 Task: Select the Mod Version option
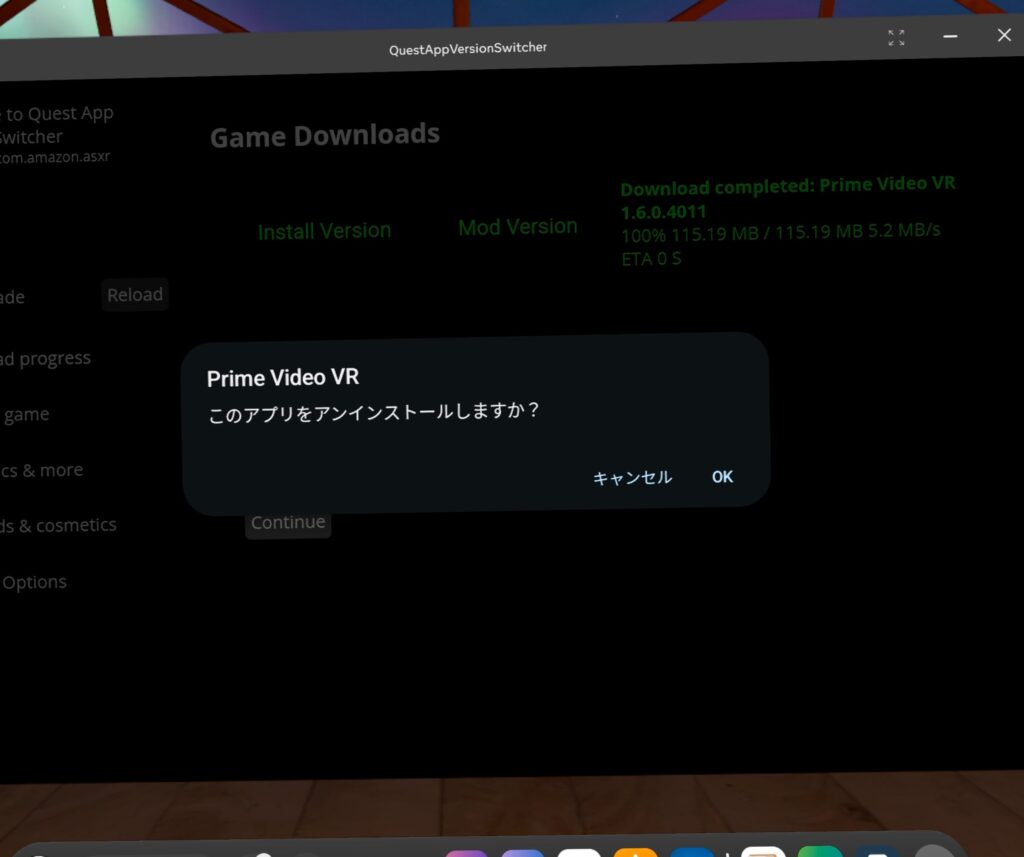[518, 227]
